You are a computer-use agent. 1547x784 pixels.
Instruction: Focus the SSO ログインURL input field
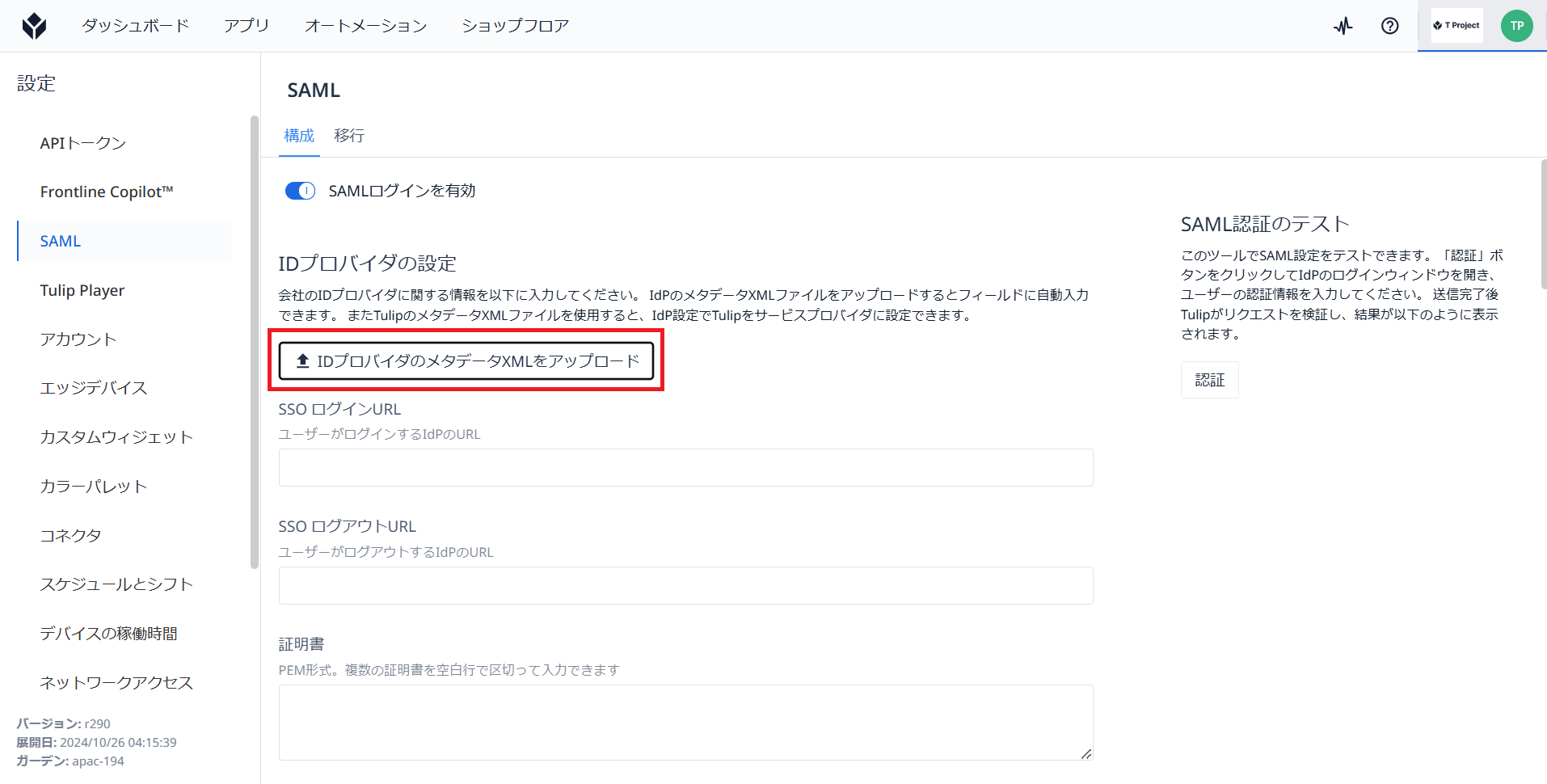(x=685, y=468)
